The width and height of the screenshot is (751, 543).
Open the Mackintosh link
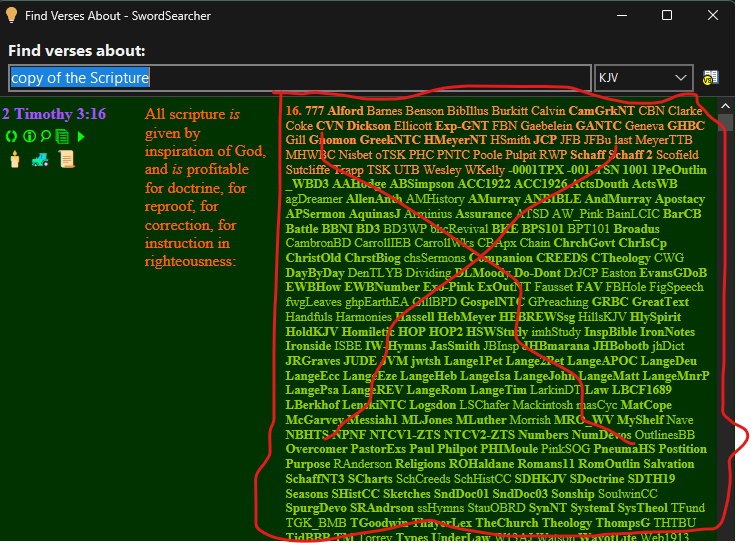coord(543,405)
